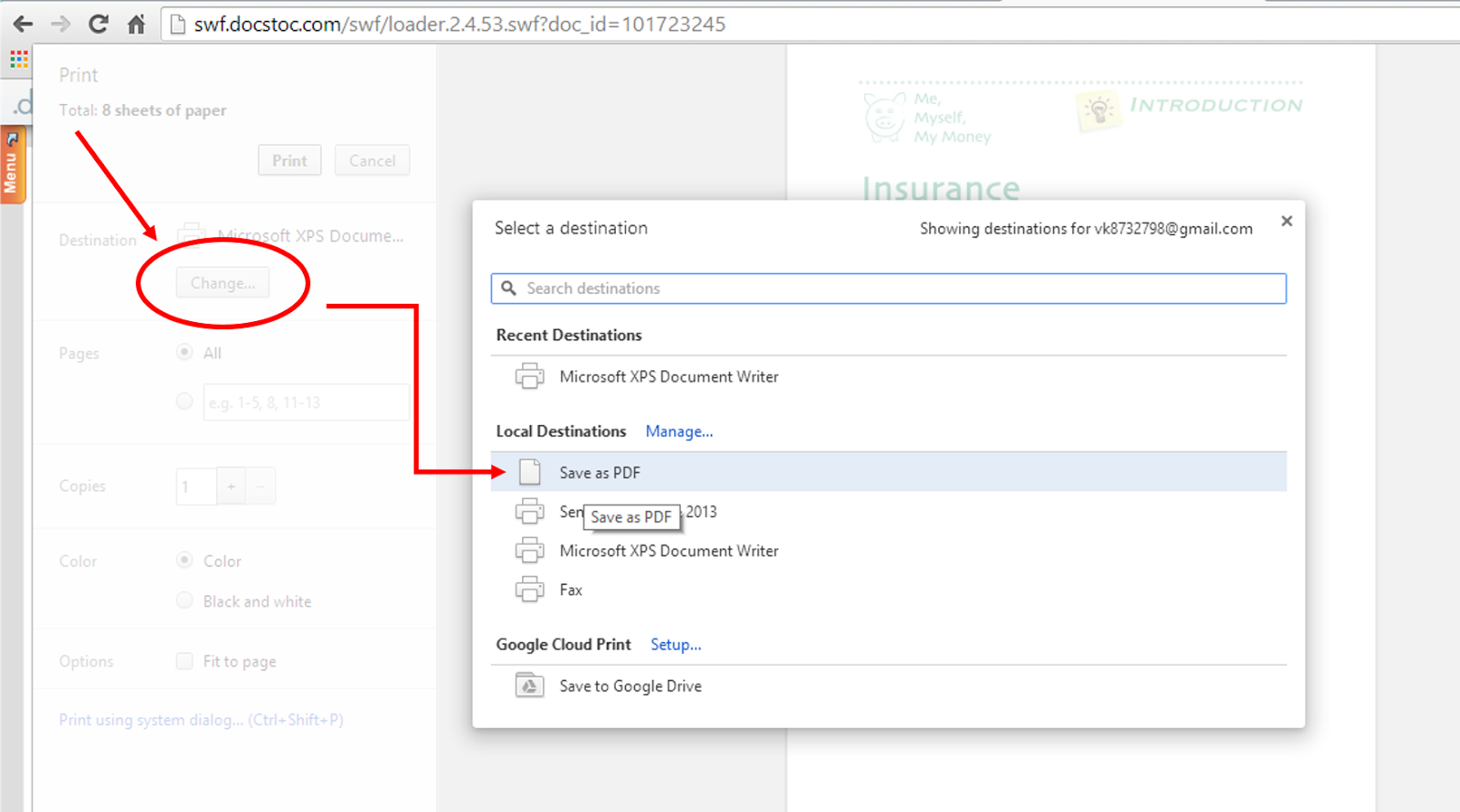Click the Cancel button

tap(372, 161)
